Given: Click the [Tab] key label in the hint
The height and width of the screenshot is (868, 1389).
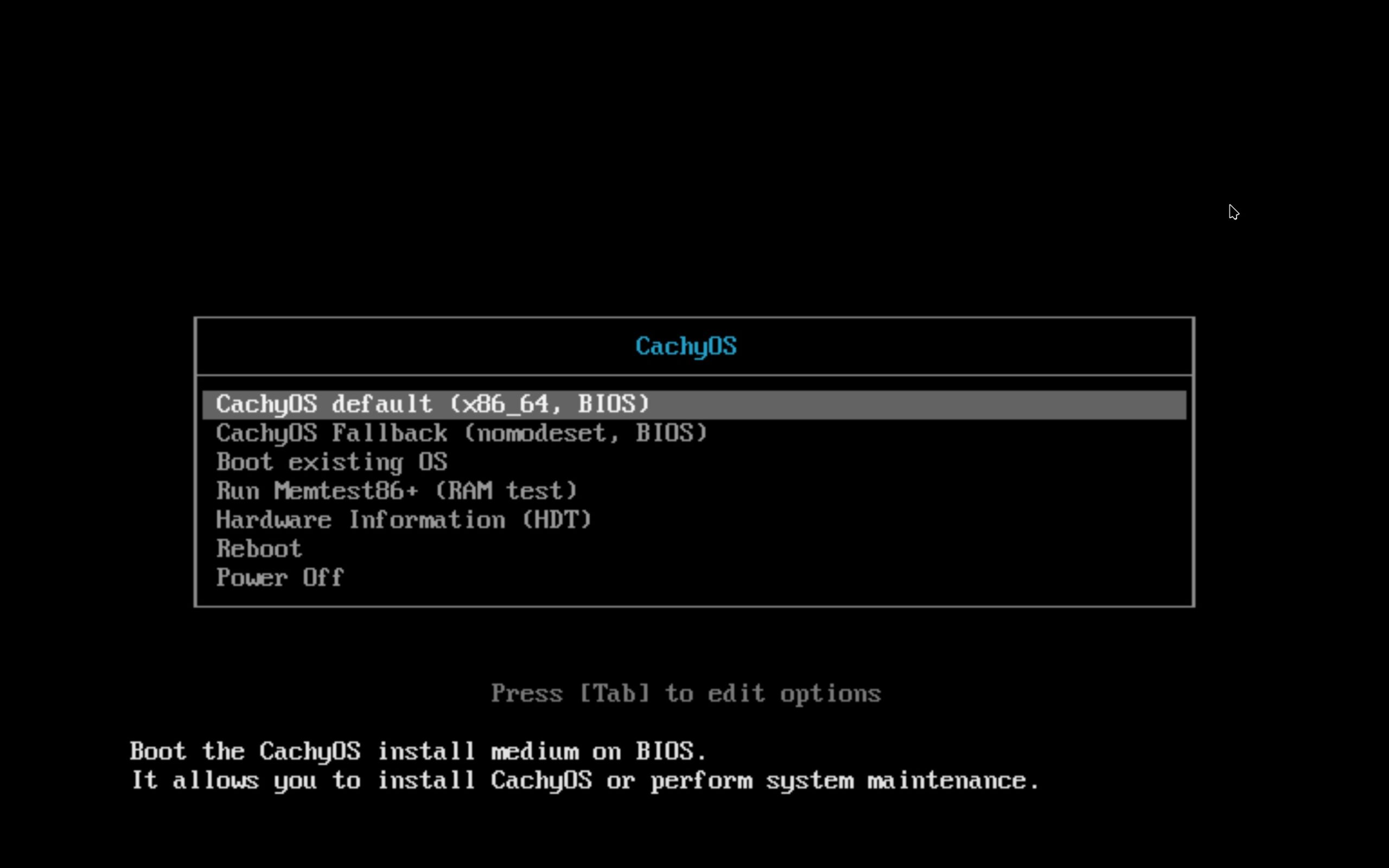Looking at the screenshot, I should tap(614, 693).
